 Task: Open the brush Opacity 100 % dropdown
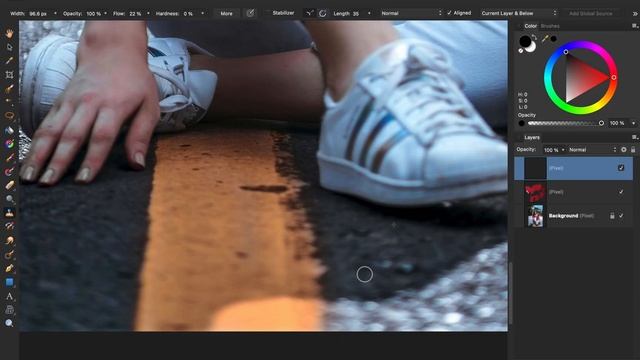tap(106, 13)
